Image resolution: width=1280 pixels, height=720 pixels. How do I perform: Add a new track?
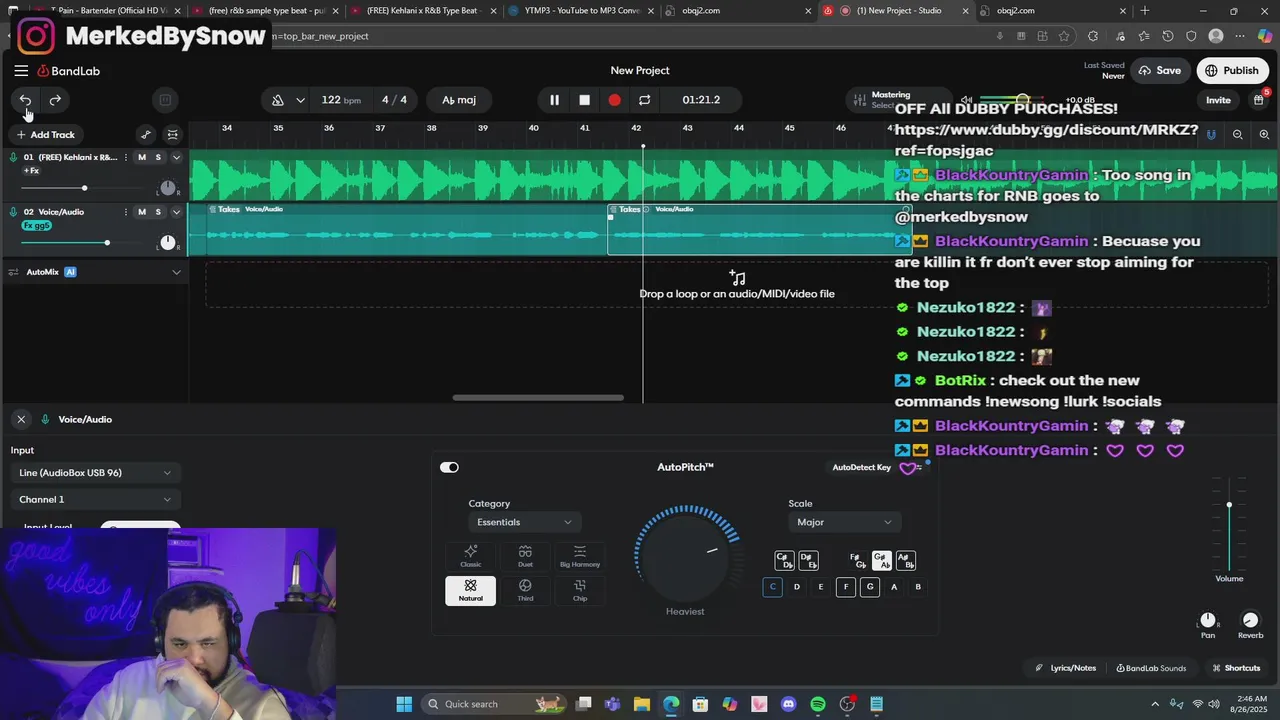click(45, 134)
